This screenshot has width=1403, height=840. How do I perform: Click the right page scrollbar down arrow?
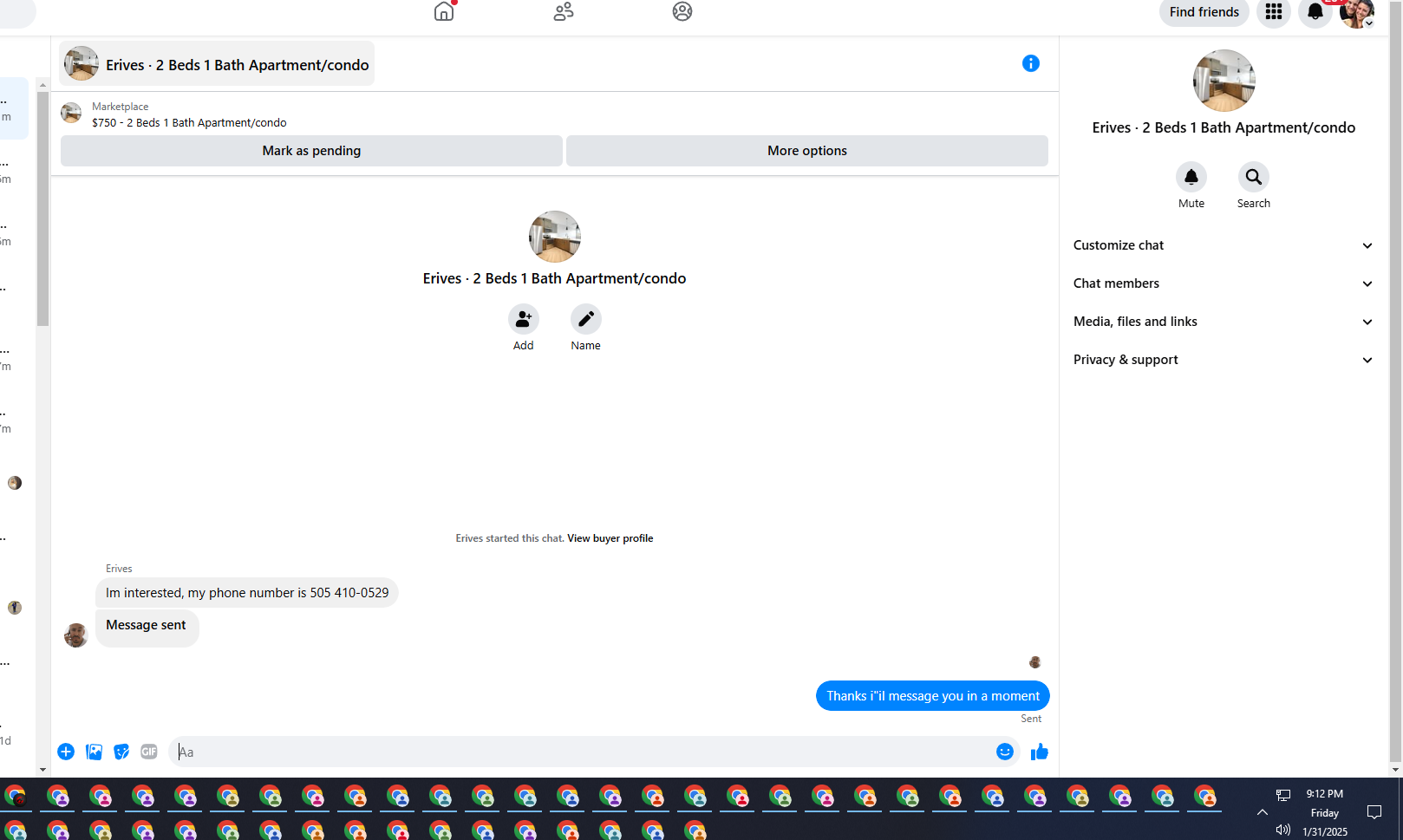1395,769
